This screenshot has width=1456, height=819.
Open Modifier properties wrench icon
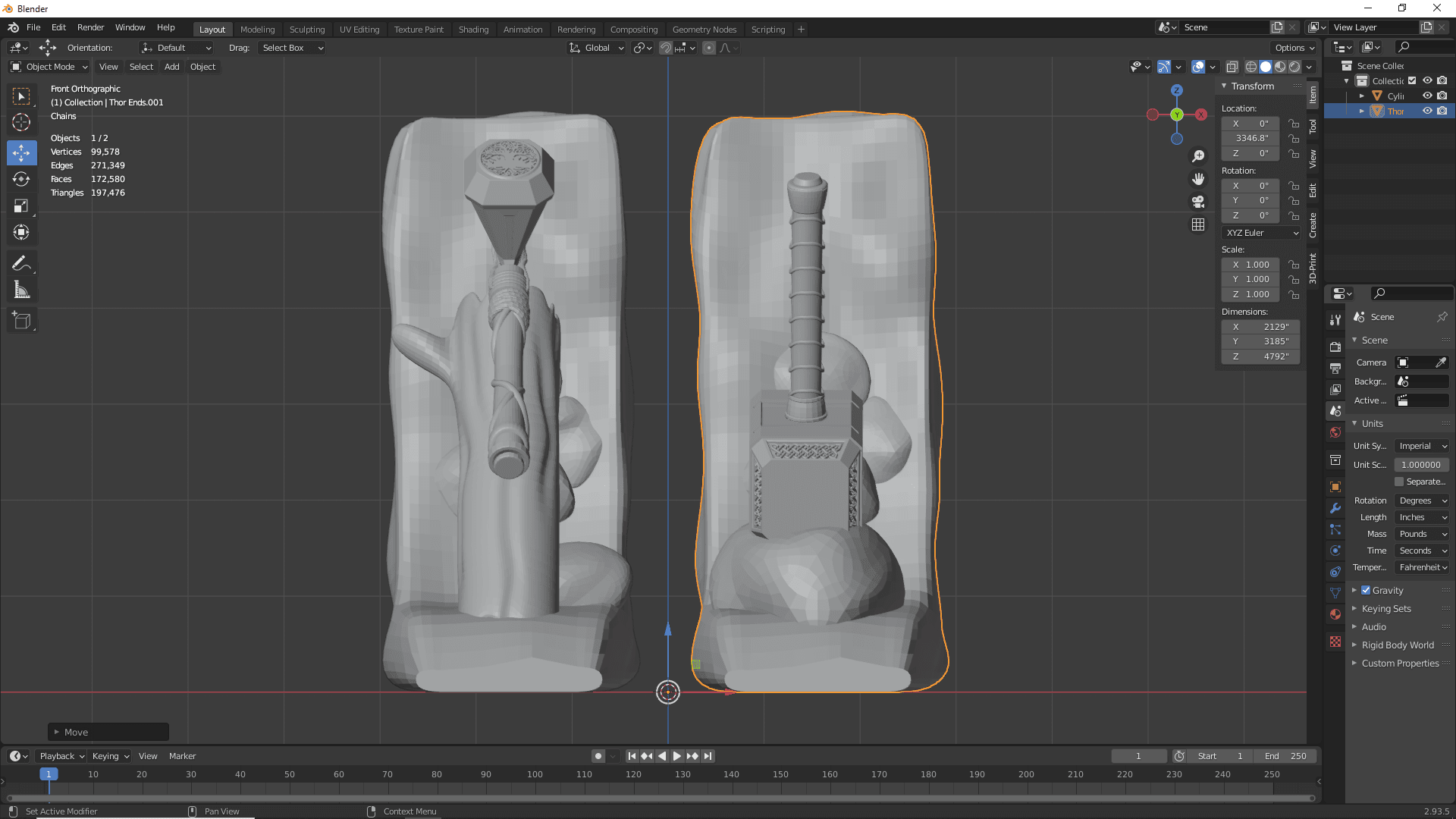(1335, 508)
